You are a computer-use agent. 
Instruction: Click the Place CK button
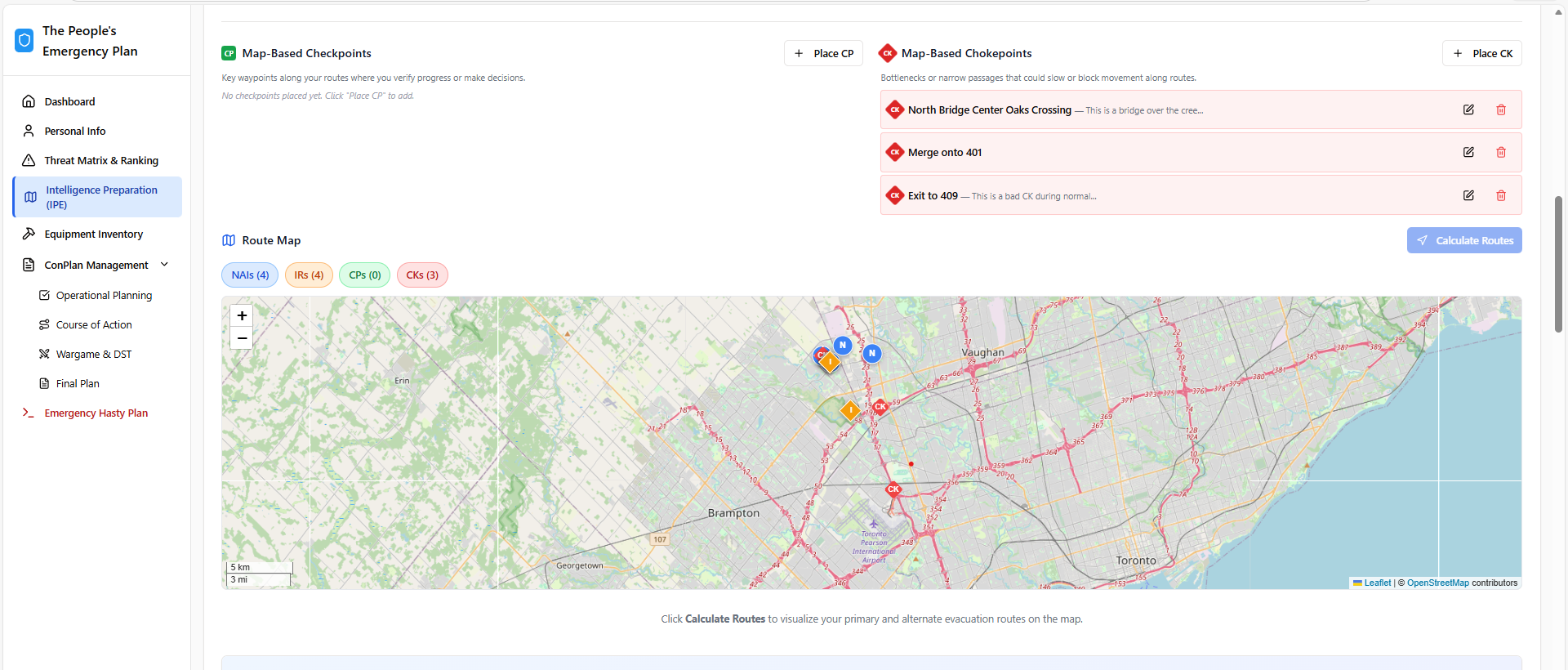click(x=1481, y=53)
